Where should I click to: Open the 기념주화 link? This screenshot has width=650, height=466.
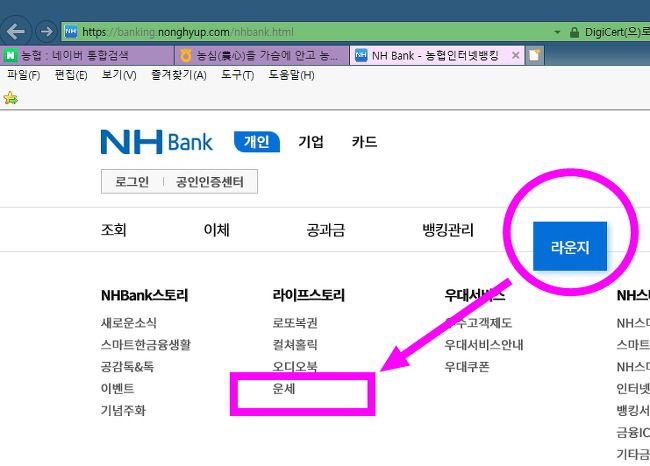123,410
